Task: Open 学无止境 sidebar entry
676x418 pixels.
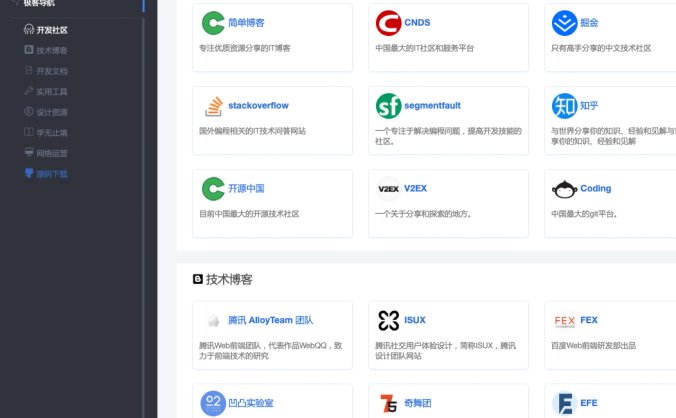Action: (46, 132)
